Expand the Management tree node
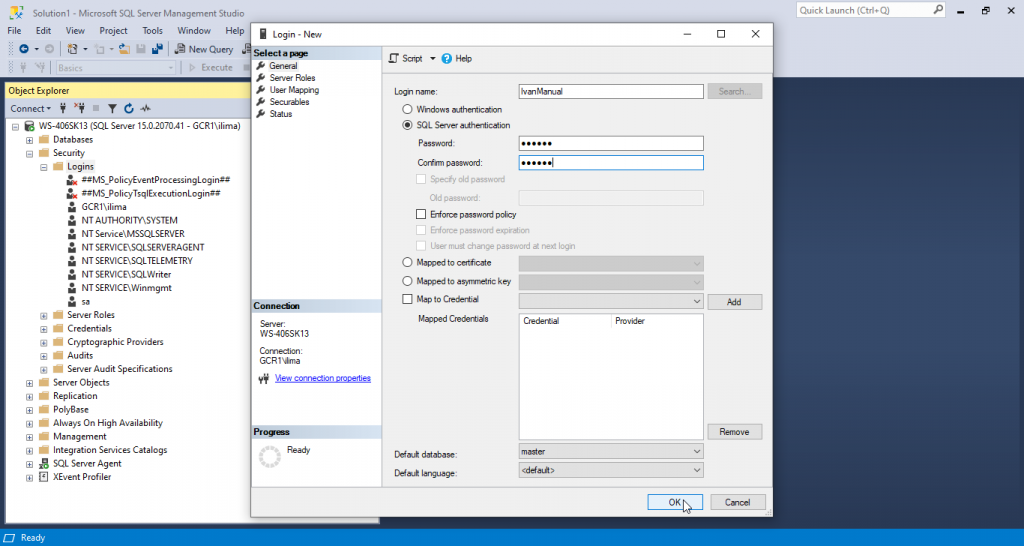 (x=29, y=437)
